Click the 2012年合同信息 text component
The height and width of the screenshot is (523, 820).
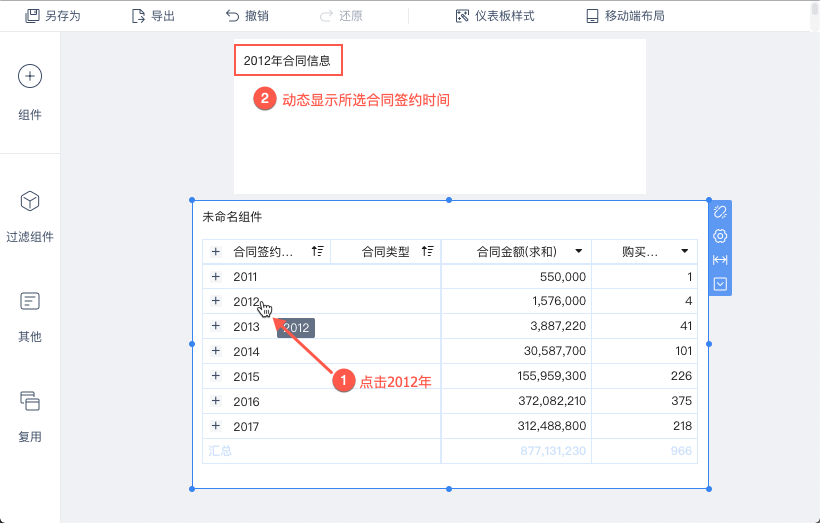pos(287,61)
